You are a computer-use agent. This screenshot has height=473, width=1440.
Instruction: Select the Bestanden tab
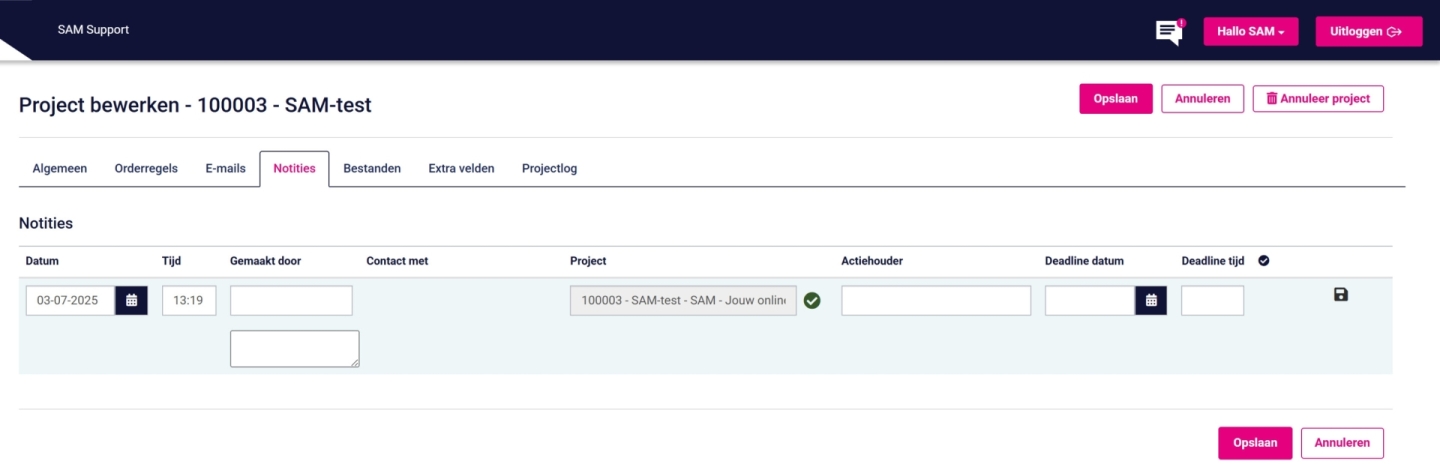click(372, 169)
